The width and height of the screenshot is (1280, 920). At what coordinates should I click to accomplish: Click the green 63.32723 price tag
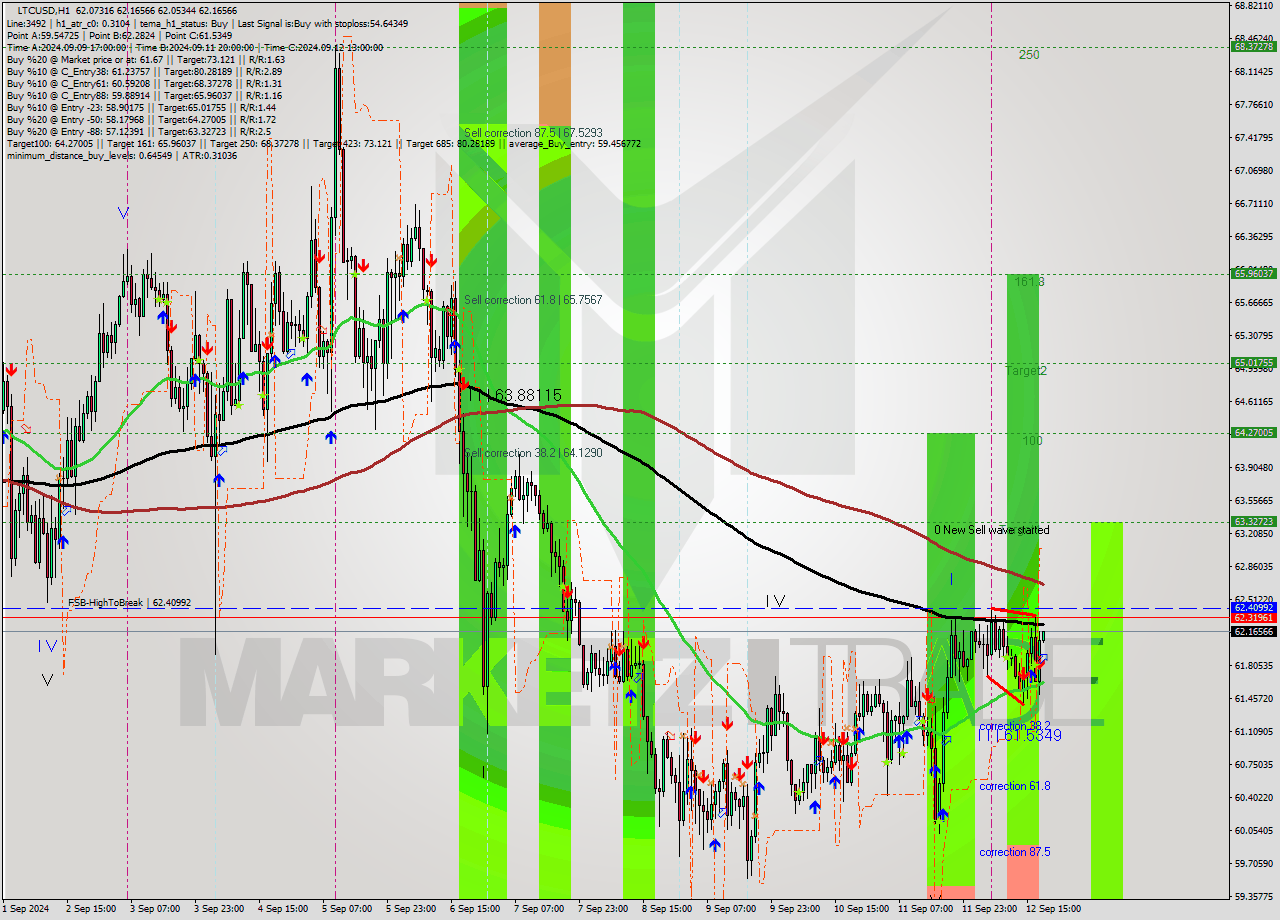(x=1253, y=522)
